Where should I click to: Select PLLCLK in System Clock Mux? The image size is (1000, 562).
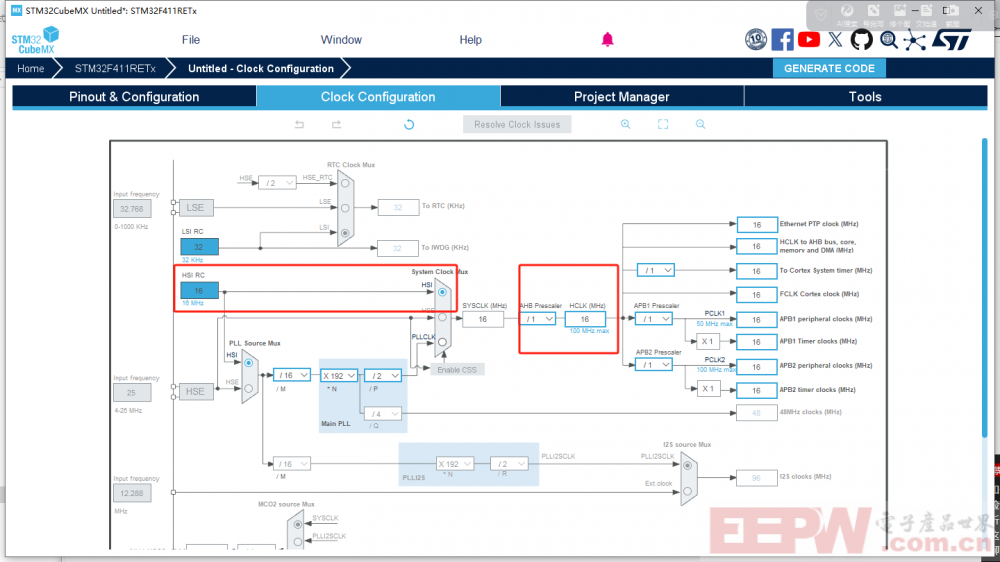click(442, 342)
